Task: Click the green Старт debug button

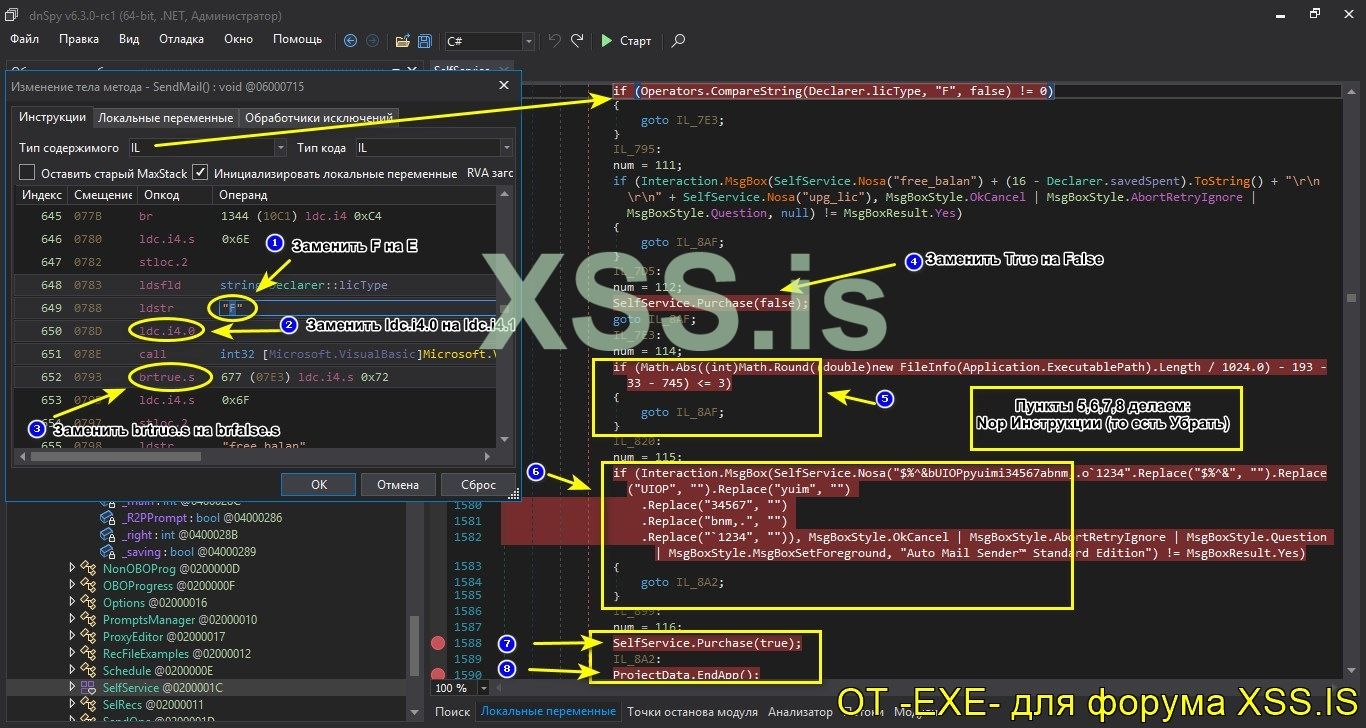Action: click(x=626, y=41)
